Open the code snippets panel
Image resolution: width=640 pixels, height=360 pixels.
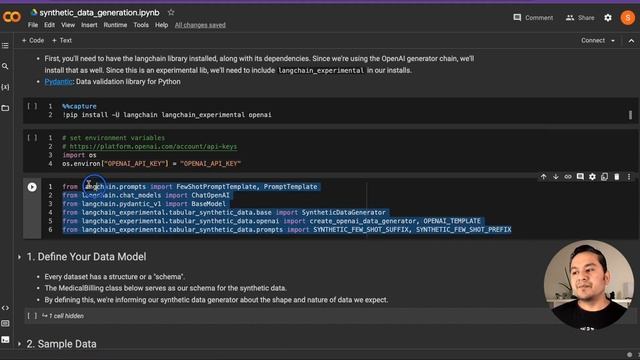pyautogui.click(x=5, y=308)
